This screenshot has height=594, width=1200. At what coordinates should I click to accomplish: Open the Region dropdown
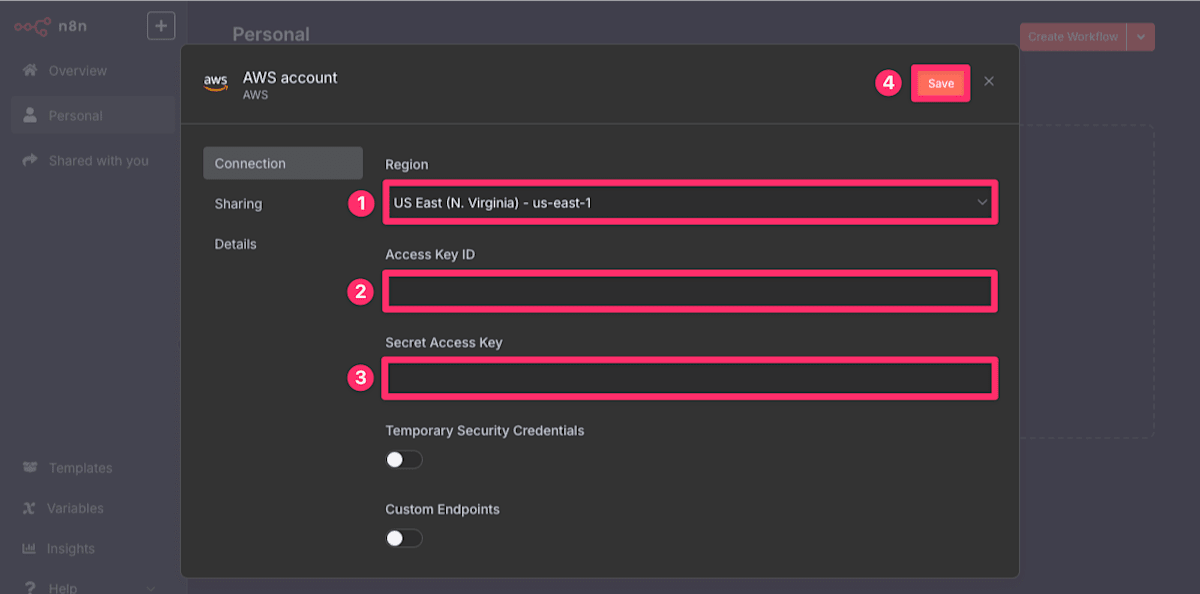(x=690, y=203)
